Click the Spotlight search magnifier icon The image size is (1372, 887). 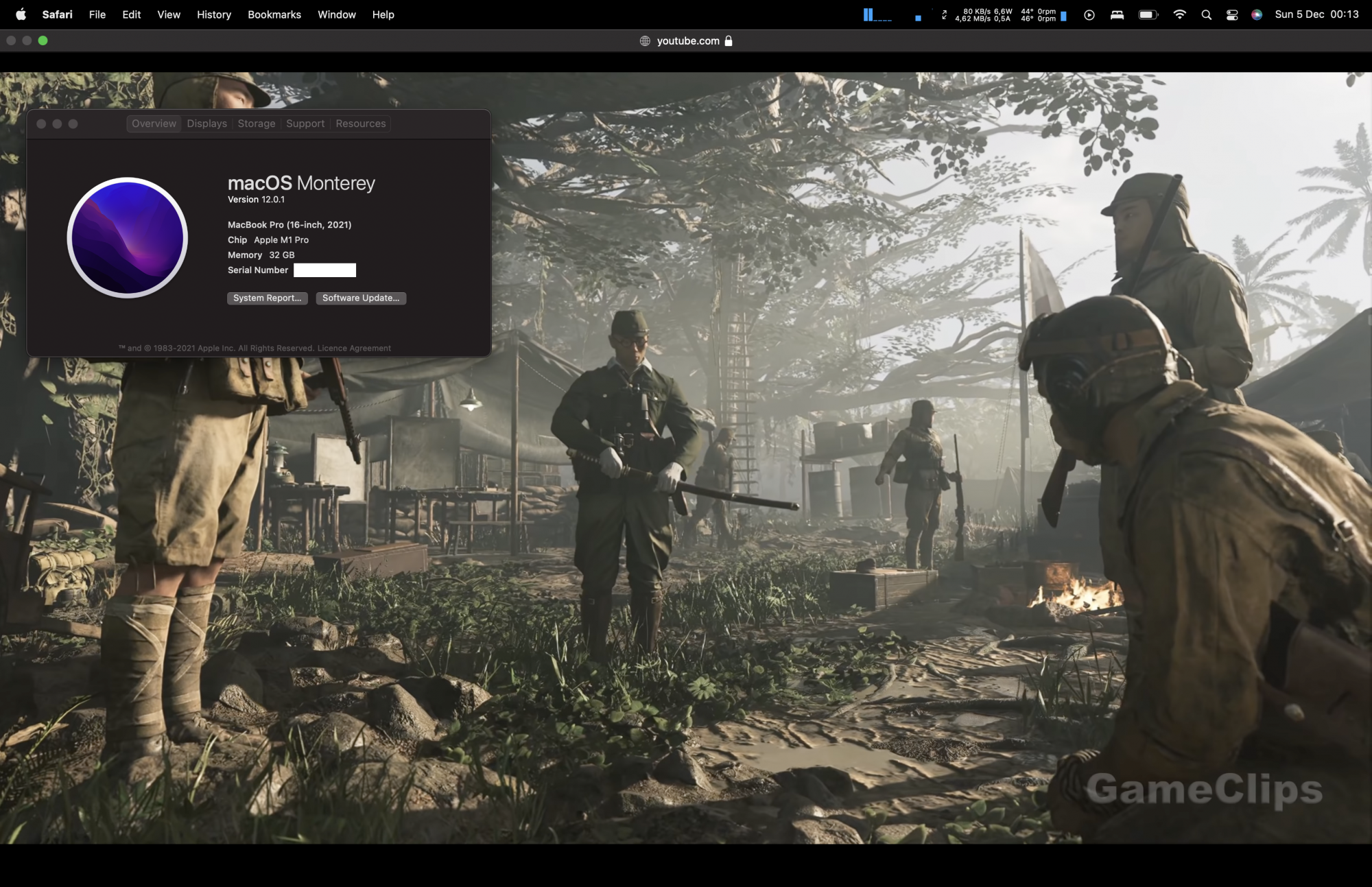(x=1206, y=14)
